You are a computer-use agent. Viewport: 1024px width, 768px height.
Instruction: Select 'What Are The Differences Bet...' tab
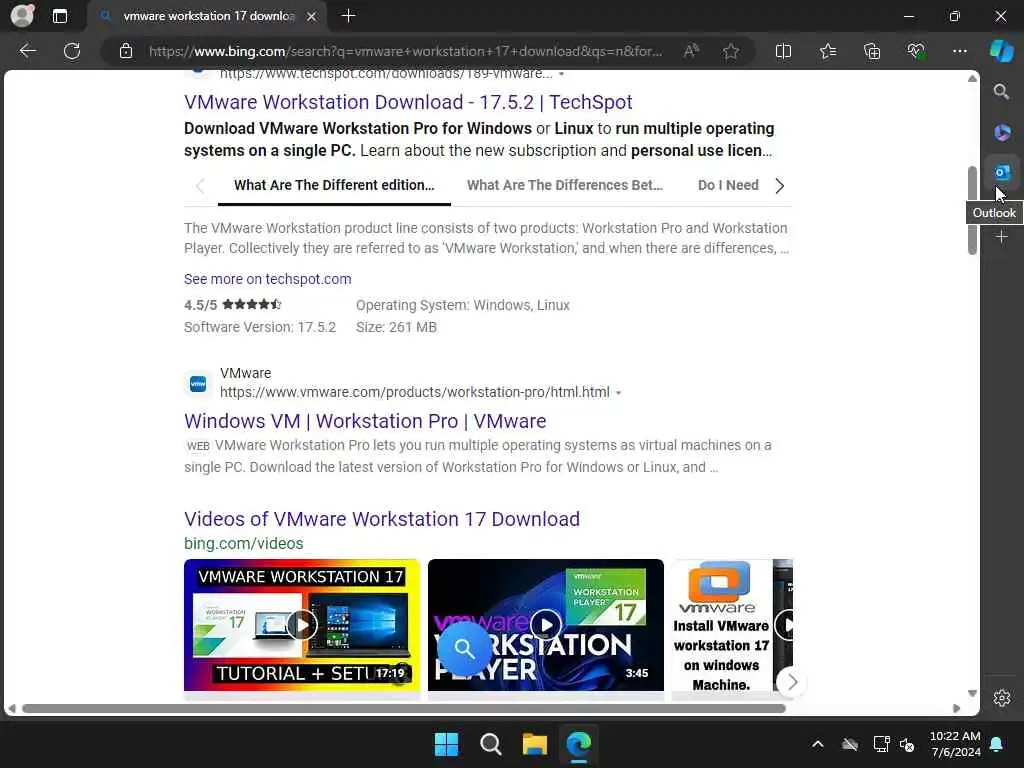[565, 185]
